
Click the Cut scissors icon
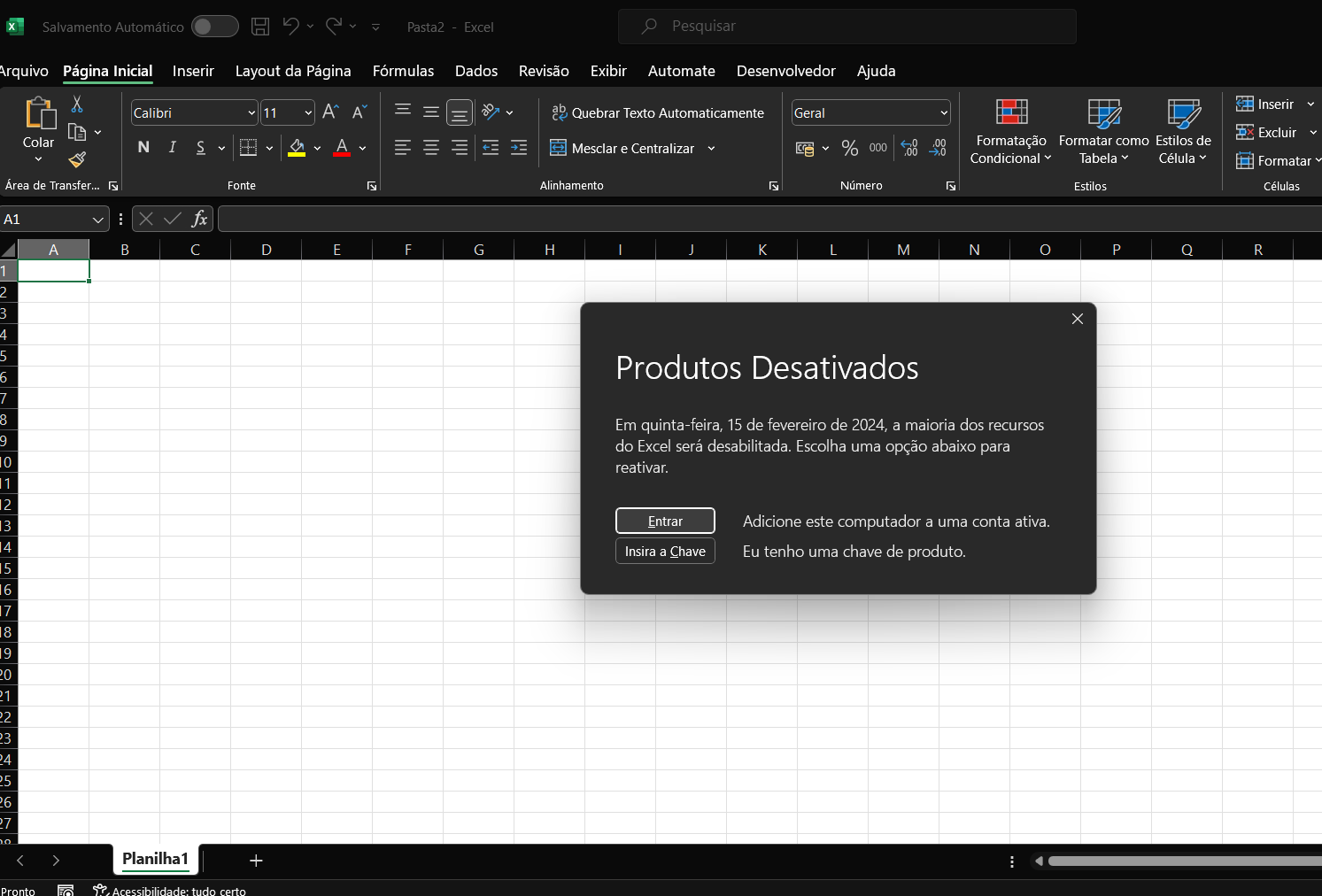[x=77, y=104]
